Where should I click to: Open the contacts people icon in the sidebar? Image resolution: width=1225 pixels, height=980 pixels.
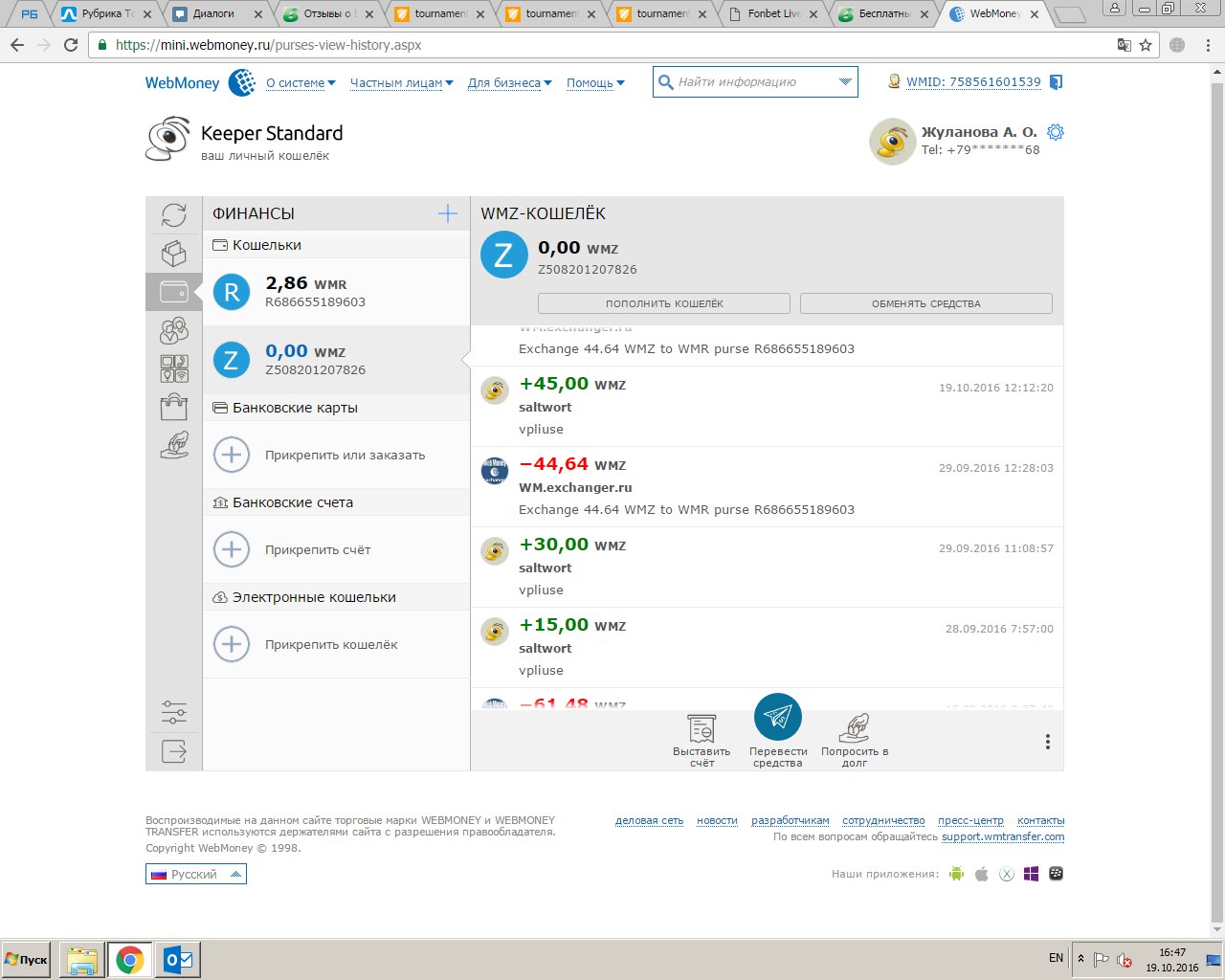coord(173,330)
